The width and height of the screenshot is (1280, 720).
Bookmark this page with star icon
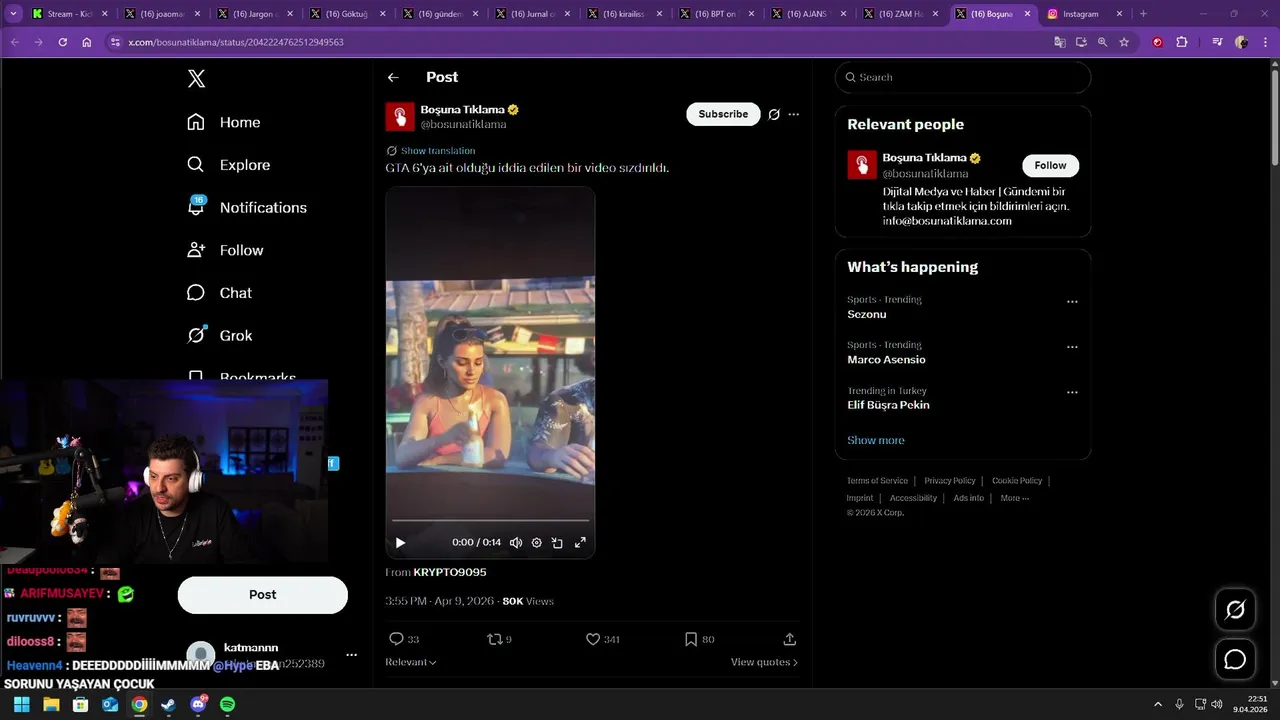[1124, 42]
